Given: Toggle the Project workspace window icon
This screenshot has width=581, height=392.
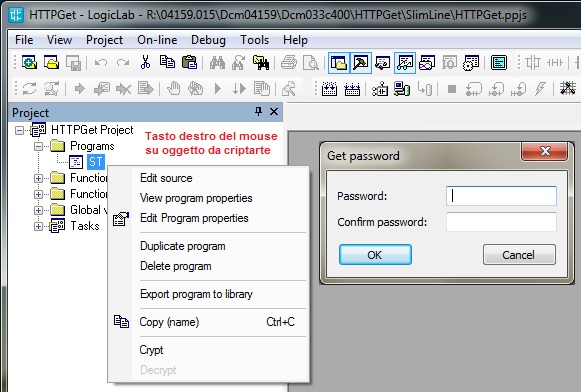Looking at the screenshot, I should click(x=338, y=63).
